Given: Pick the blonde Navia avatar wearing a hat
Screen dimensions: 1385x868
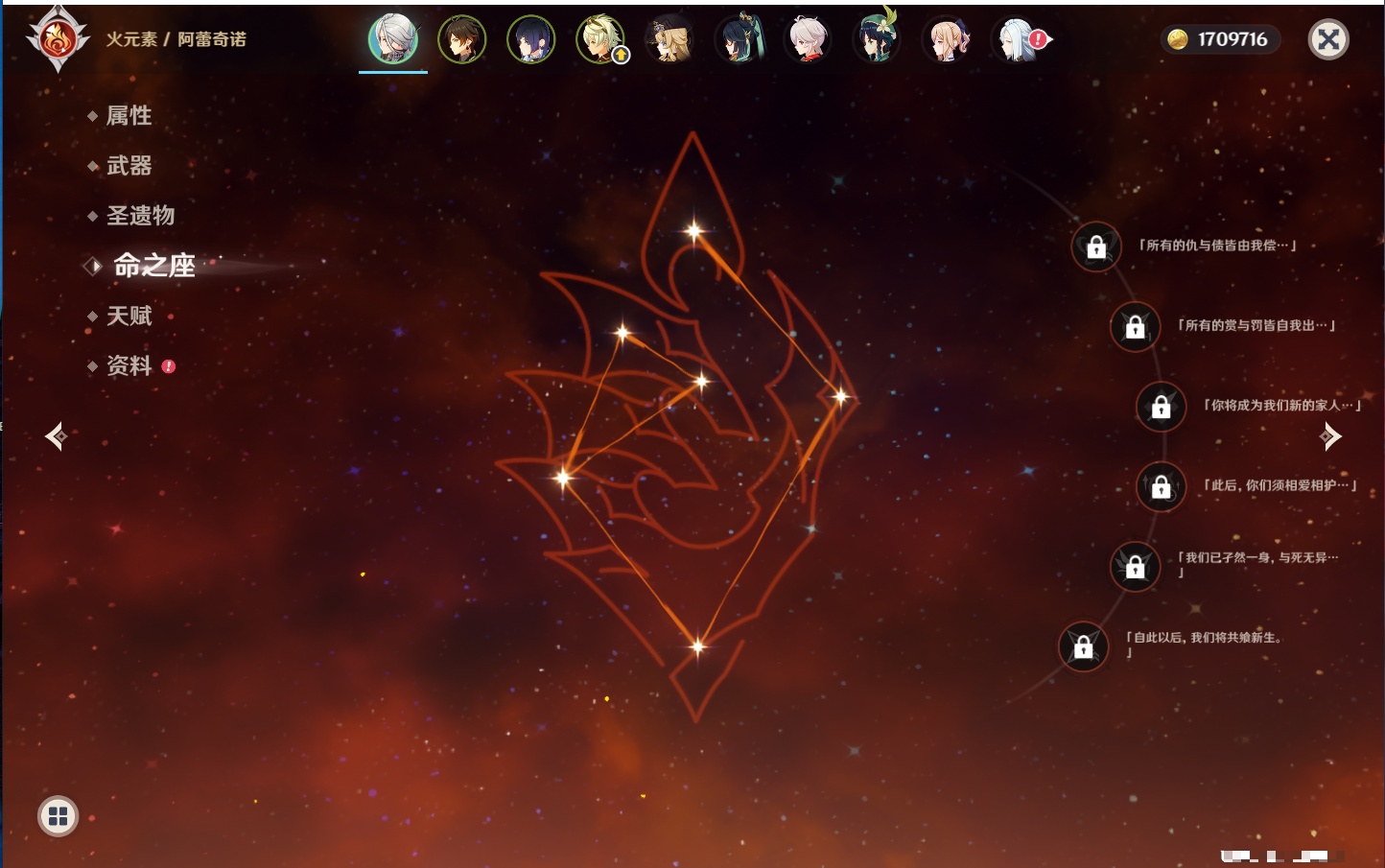Looking at the screenshot, I should point(669,39).
